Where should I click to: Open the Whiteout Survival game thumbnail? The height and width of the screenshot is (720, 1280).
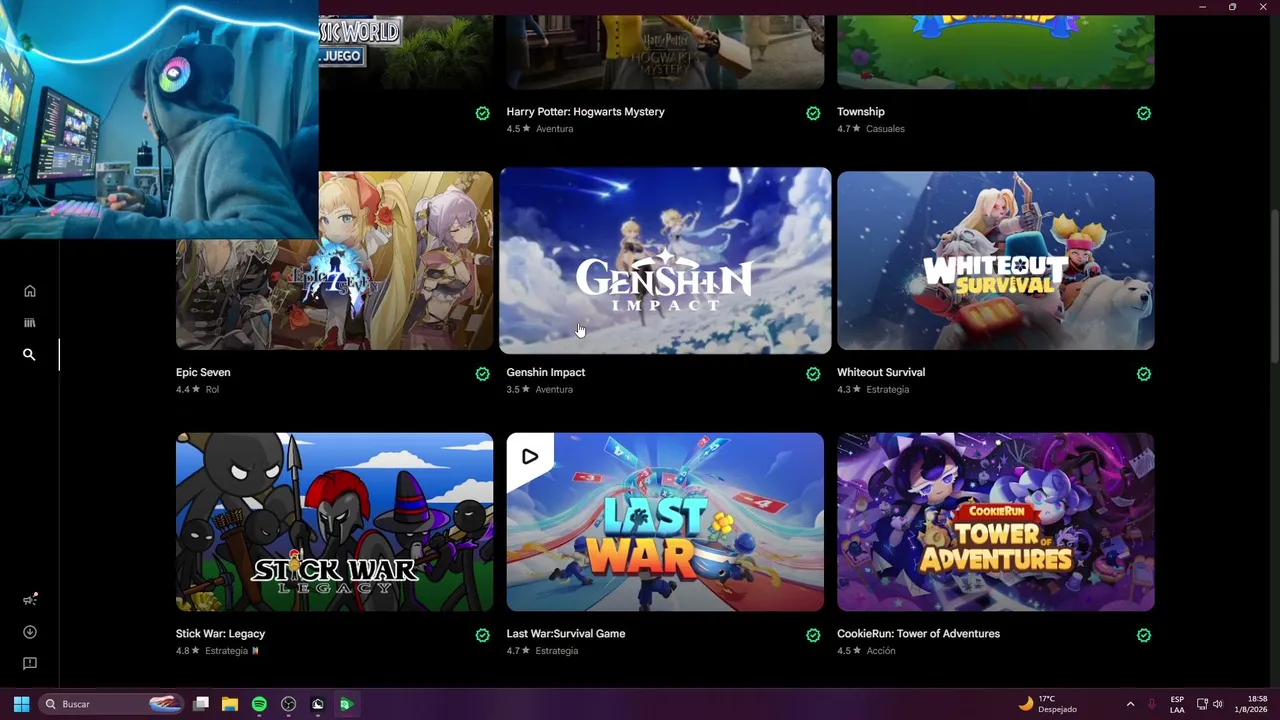(x=996, y=261)
